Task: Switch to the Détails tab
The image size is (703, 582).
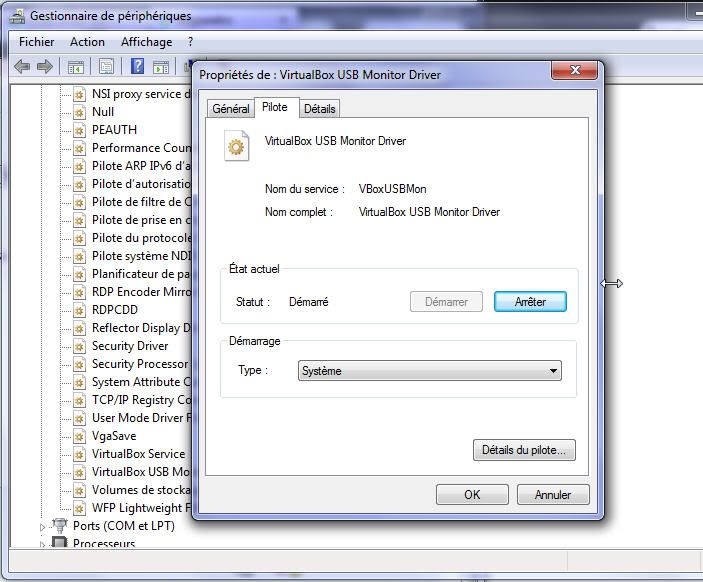Action: (x=320, y=109)
